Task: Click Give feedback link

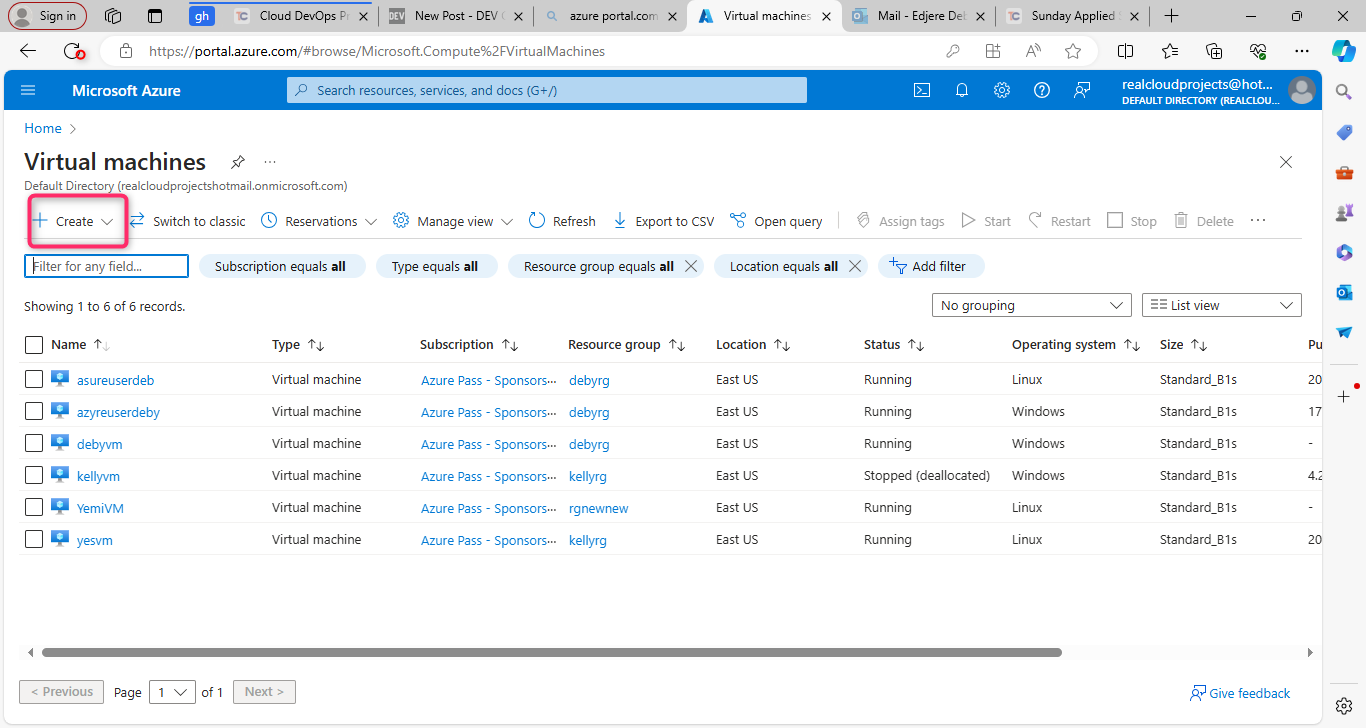Action: tap(1240, 693)
